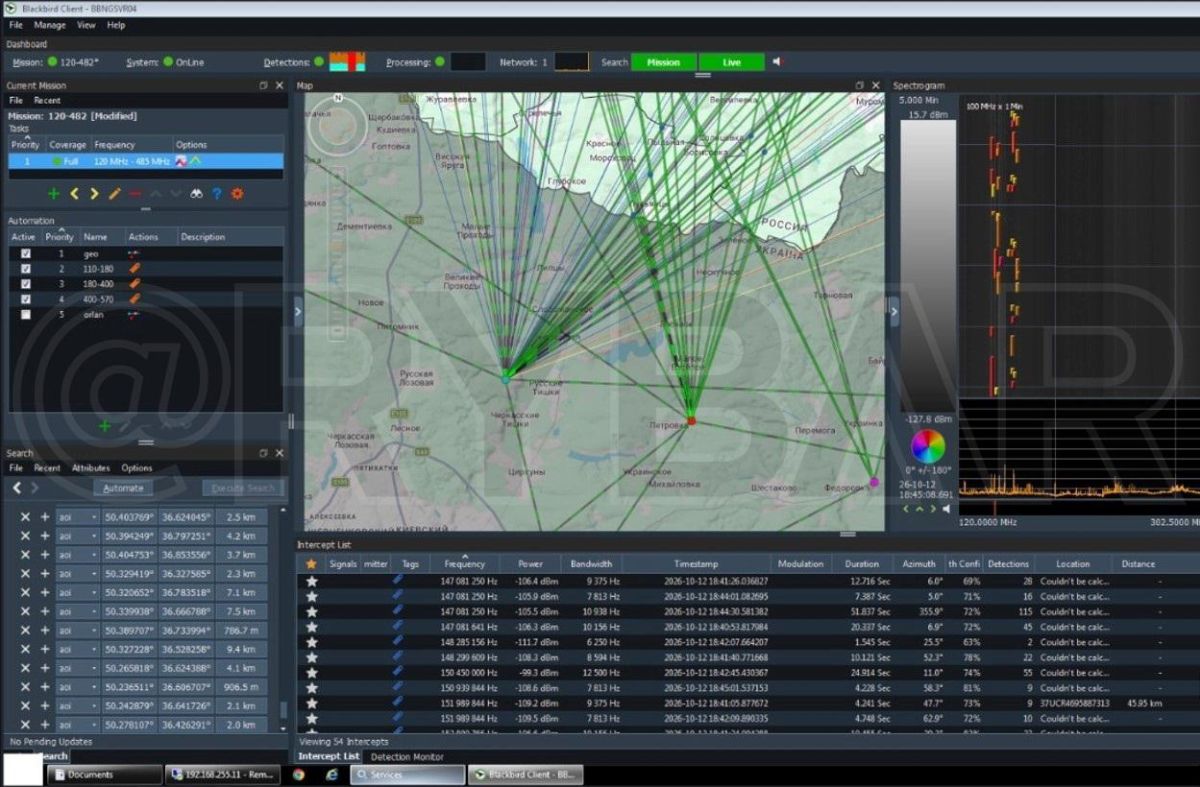Go back in the Search panel history
1200x787 pixels.
tap(17, 488)
